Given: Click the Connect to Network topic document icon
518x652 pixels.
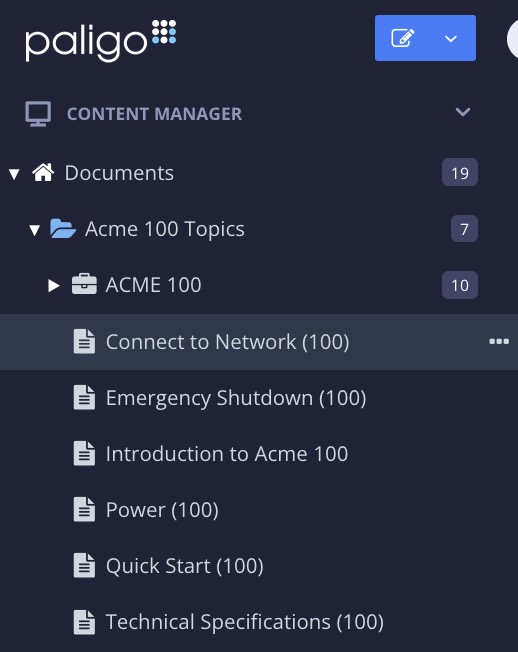Looking at the screenshot, I should click(x=84, y=341).
